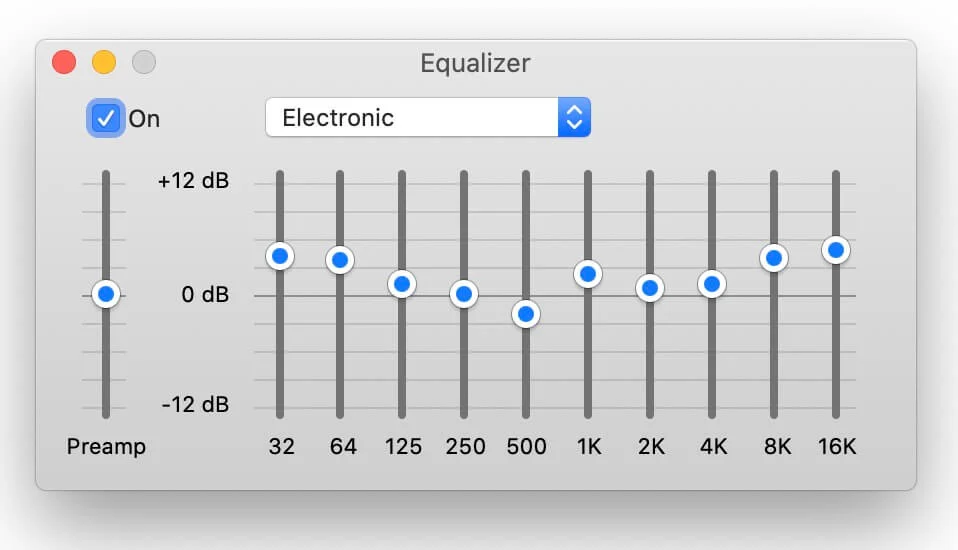Screen dimensions: 958x550
Task: Click the 16K band slider knob
Action: [835, 249]
